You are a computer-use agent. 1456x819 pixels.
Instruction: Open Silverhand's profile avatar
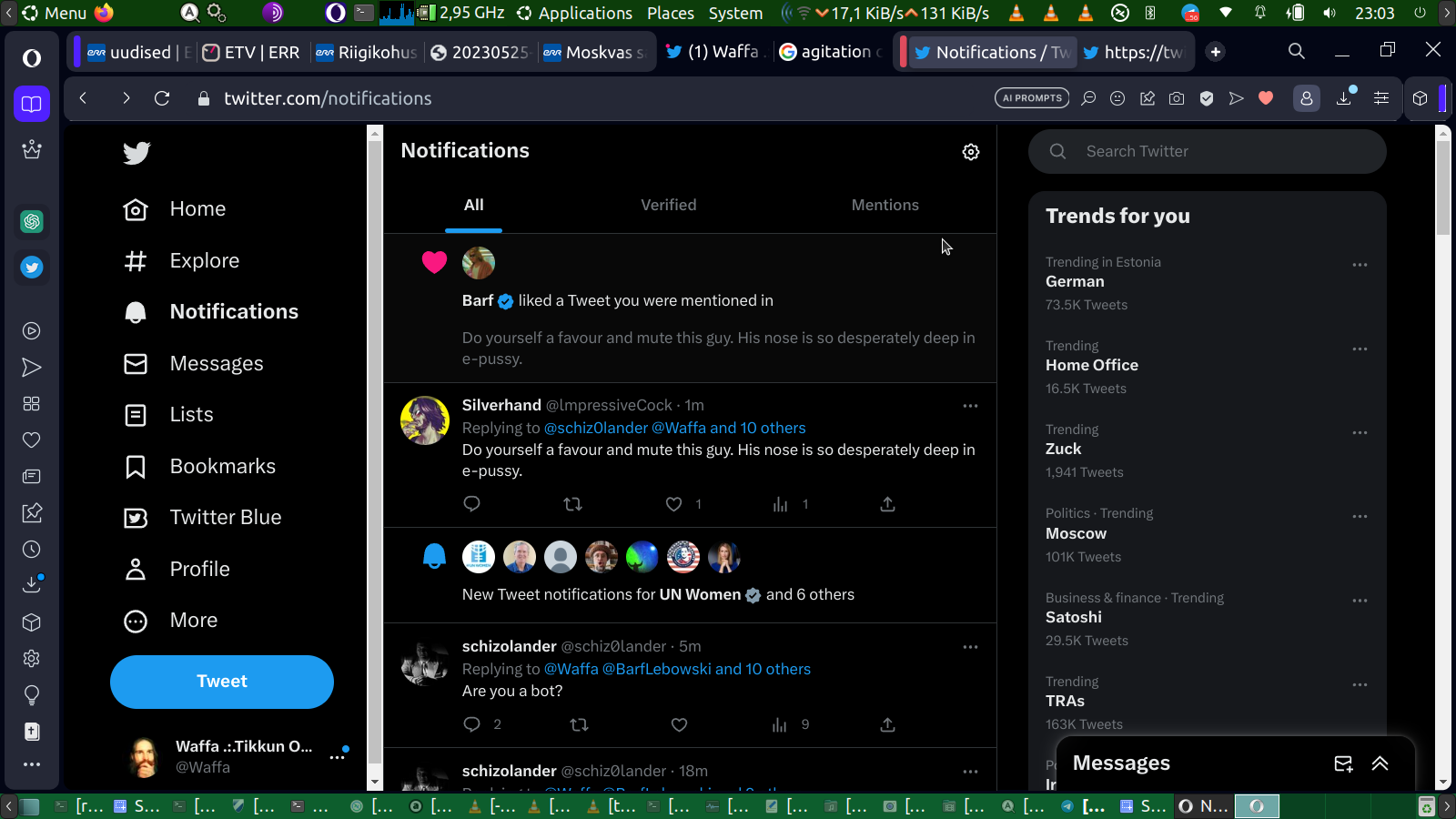pos(425,420)
